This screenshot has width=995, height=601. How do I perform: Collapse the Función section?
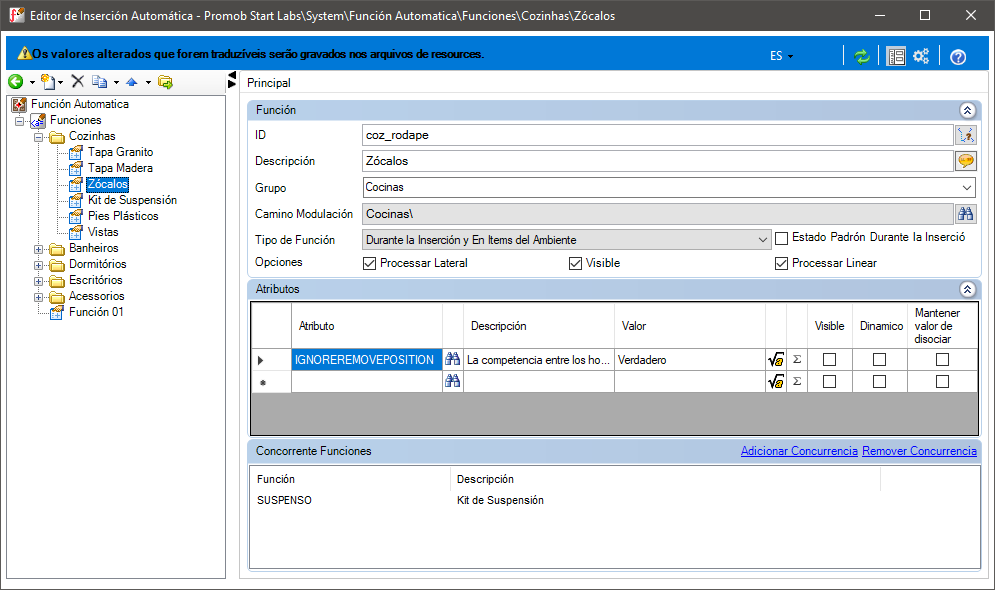(967, 110)
